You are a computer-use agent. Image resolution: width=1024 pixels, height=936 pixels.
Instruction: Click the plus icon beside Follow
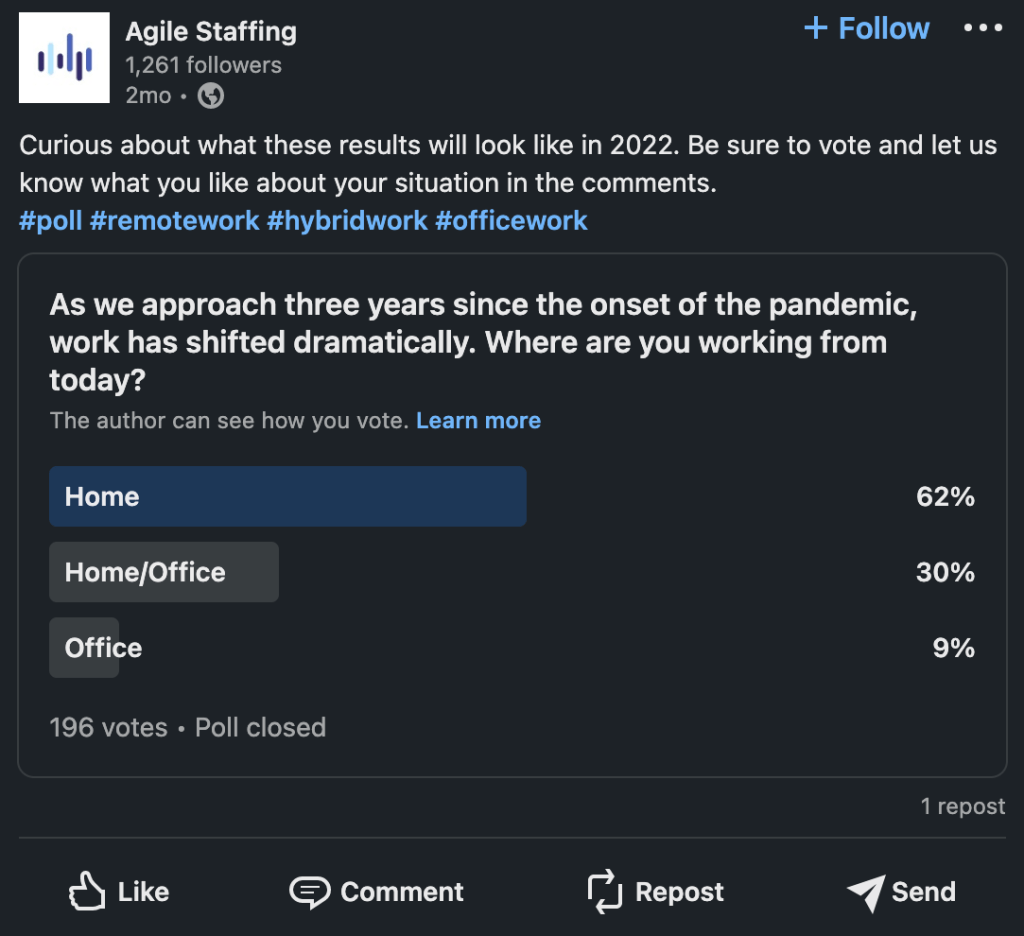click(816, 28)
